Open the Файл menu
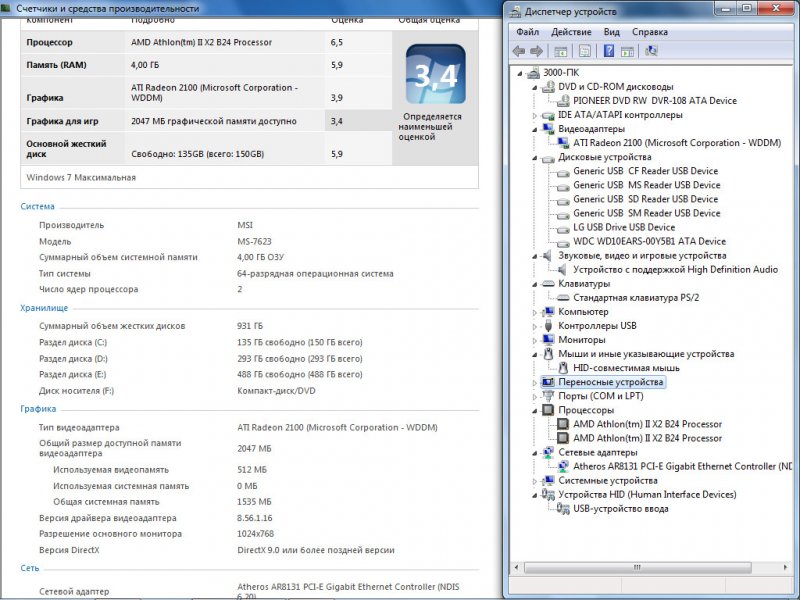 pos(527,32)
